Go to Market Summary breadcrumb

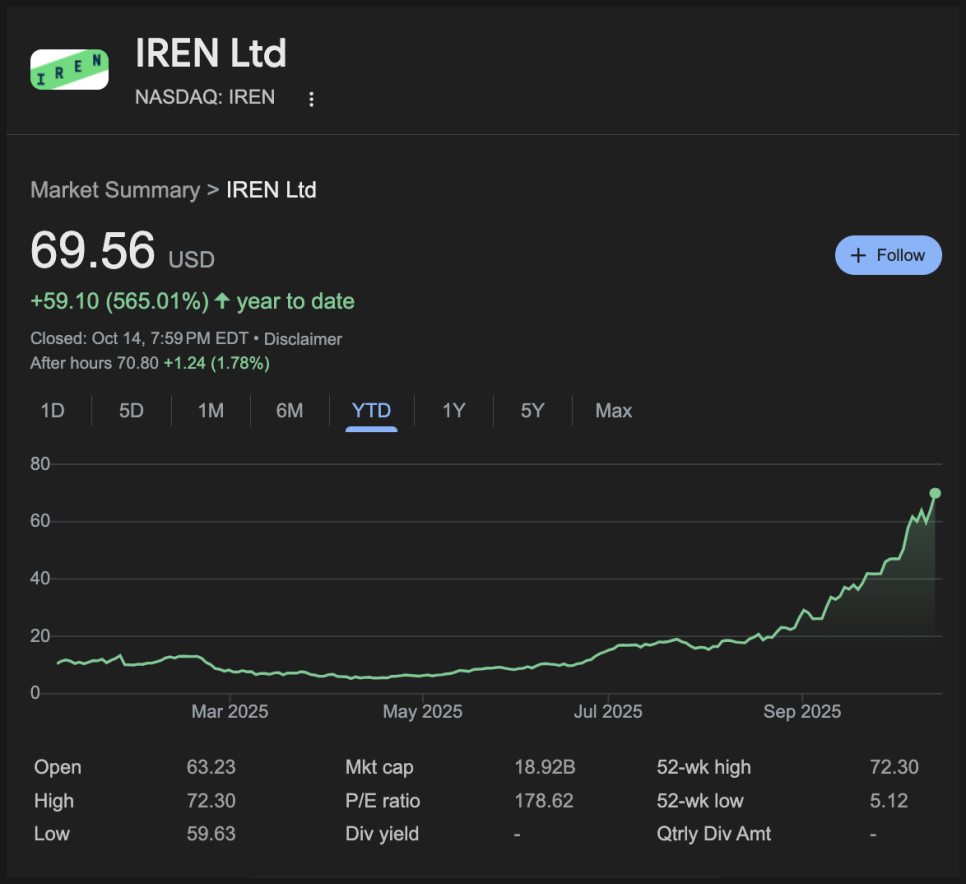coord(115,190)
